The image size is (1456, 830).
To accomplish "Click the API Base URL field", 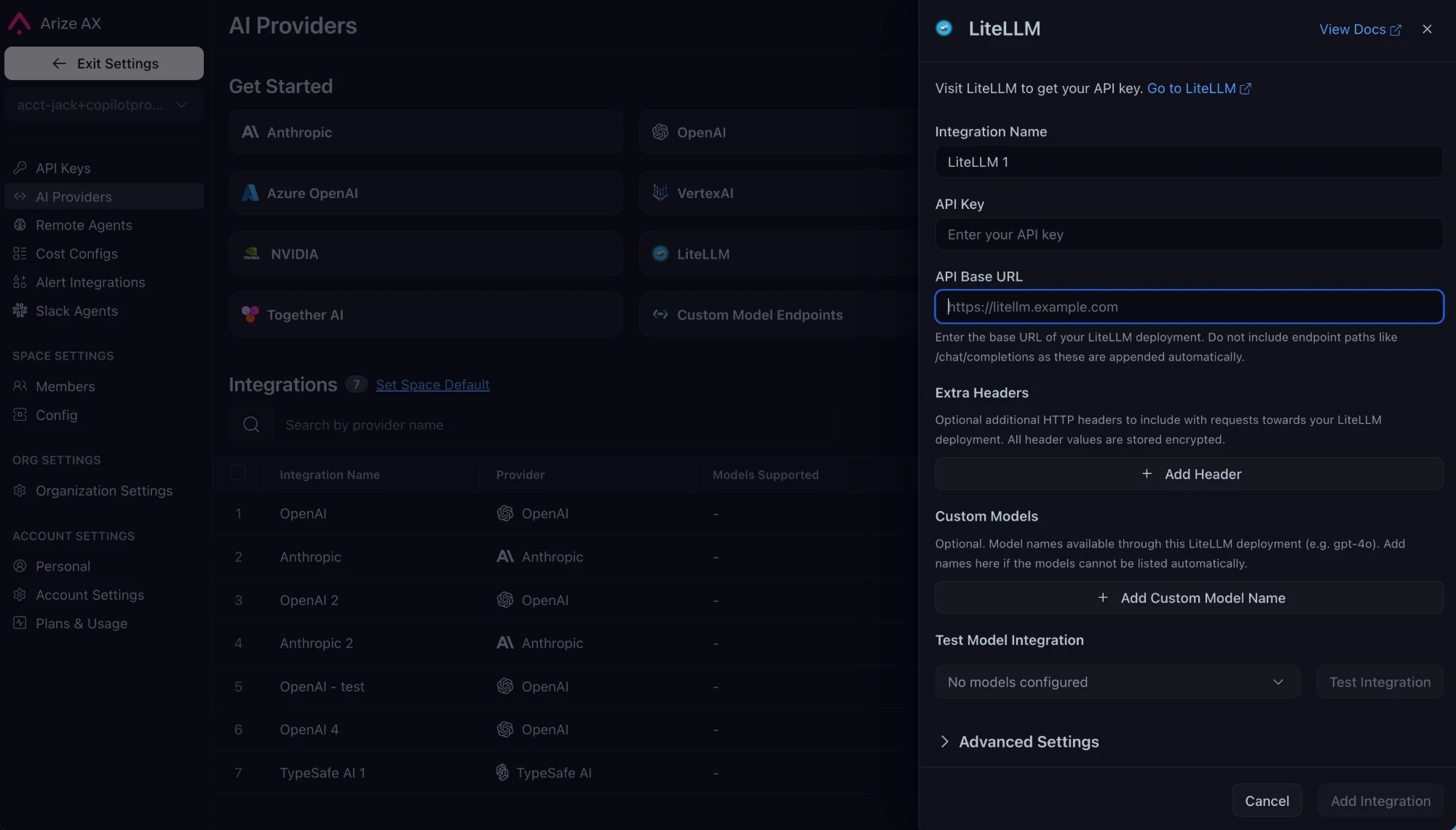I will coord(1189,307).
